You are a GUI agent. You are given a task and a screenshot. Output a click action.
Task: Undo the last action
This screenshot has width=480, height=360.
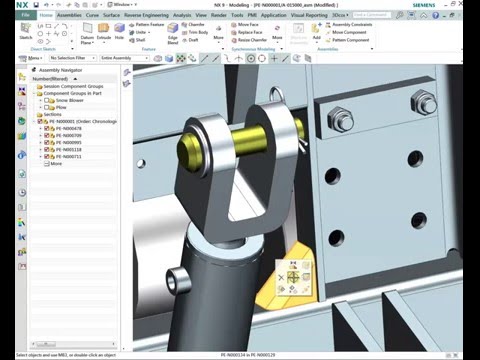(46, 5)
